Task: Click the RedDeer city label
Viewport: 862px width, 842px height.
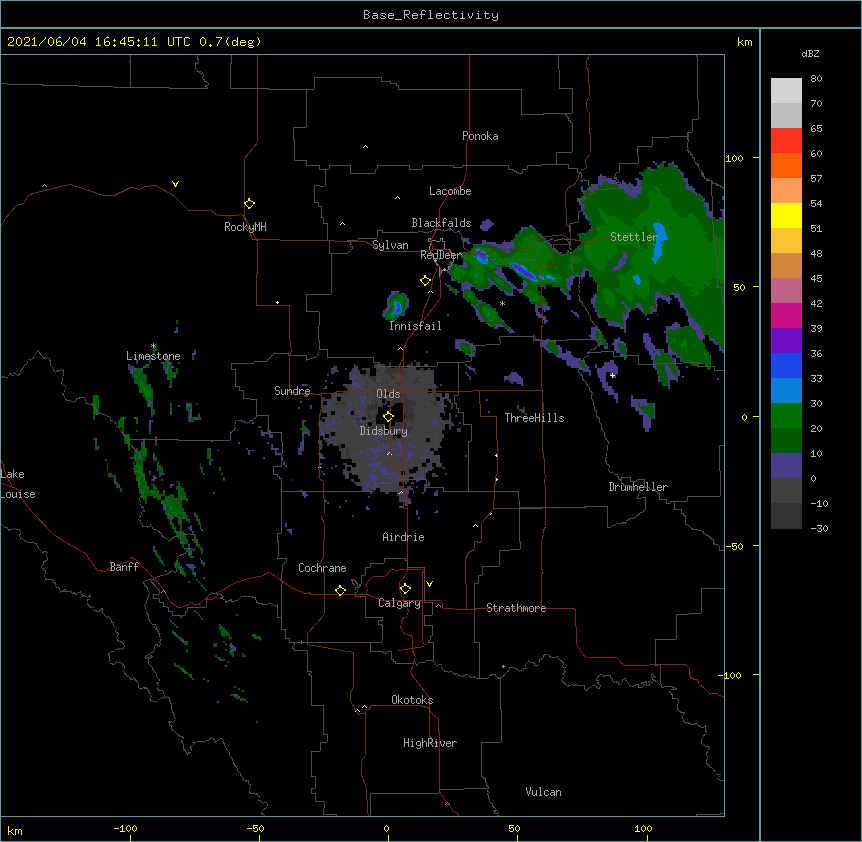Action: point(440,255)
